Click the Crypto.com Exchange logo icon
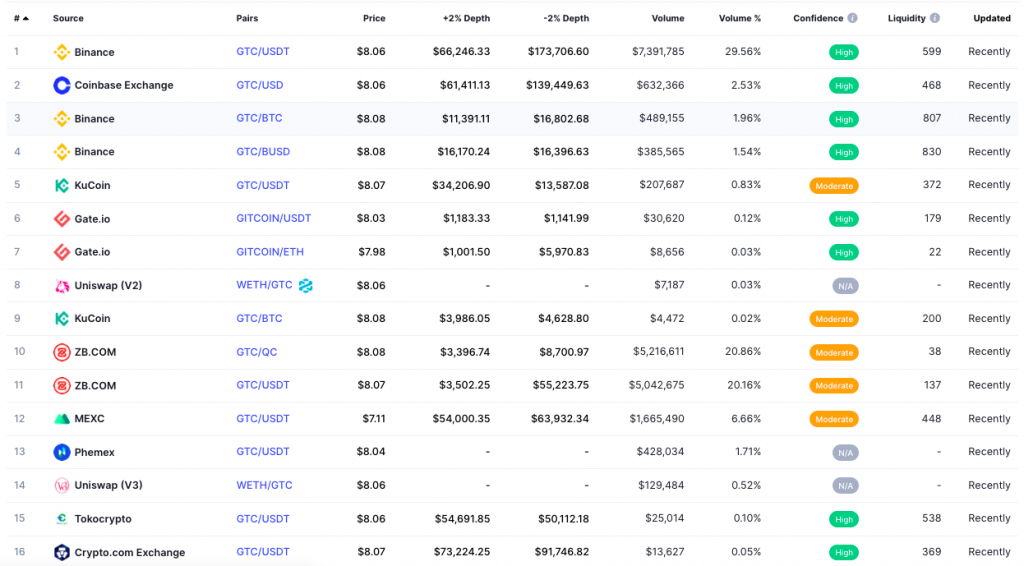Screen dimensions: 1024x566 pyautogui.click(x=61, y=552)
